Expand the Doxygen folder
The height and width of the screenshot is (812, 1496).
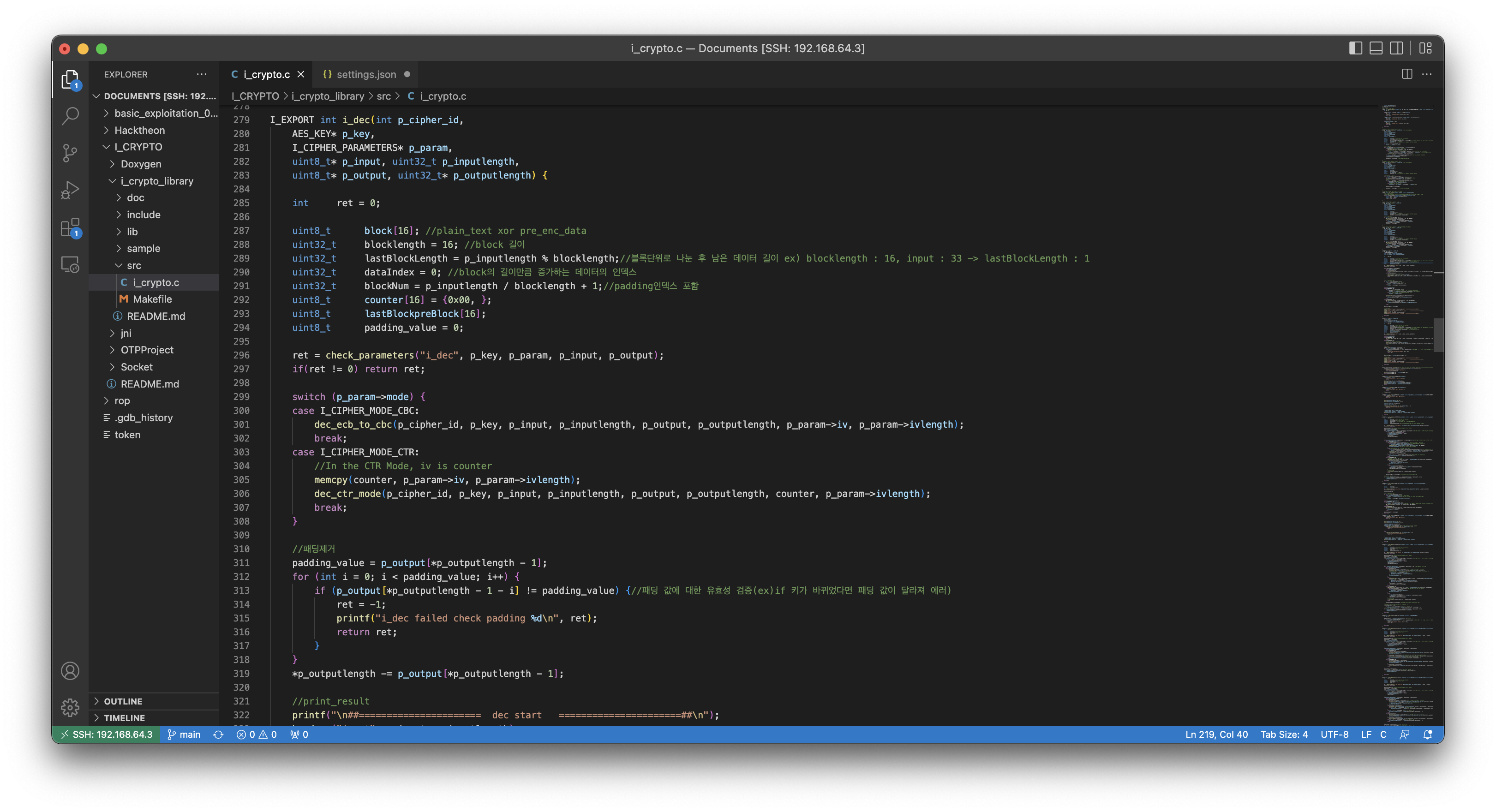(141, 164)
